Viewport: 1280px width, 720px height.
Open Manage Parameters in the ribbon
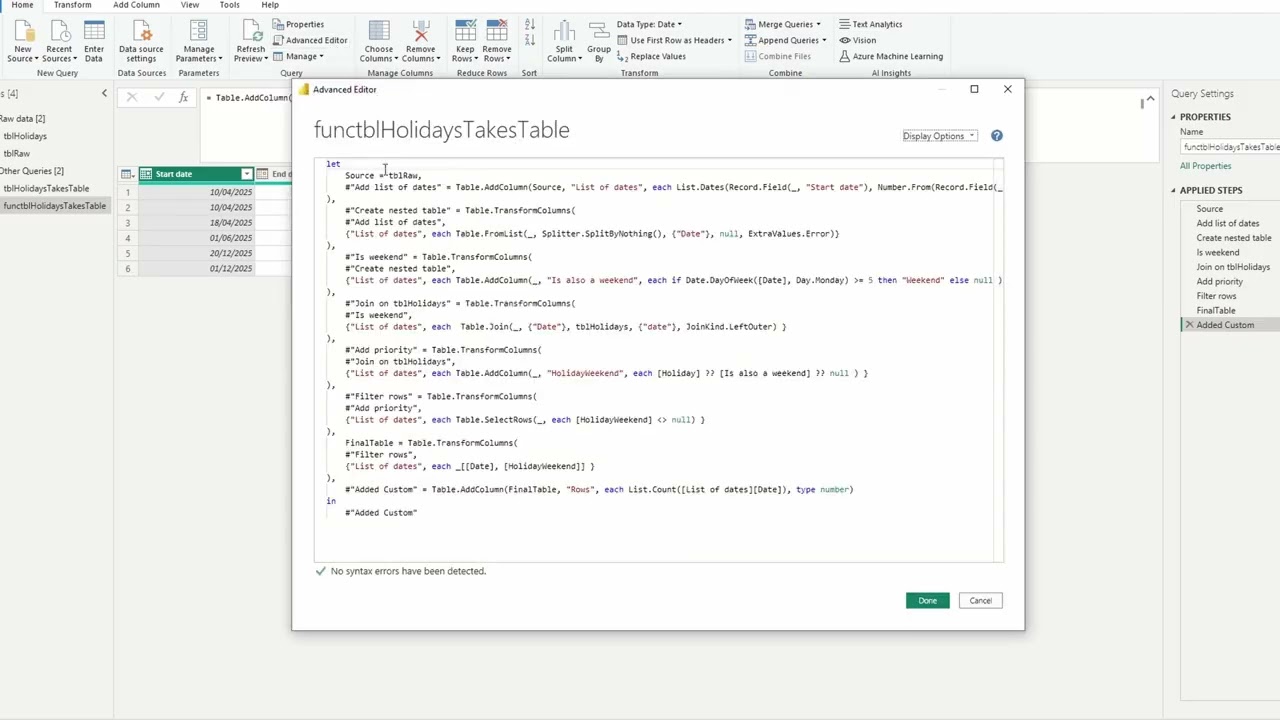click(198, 42)
